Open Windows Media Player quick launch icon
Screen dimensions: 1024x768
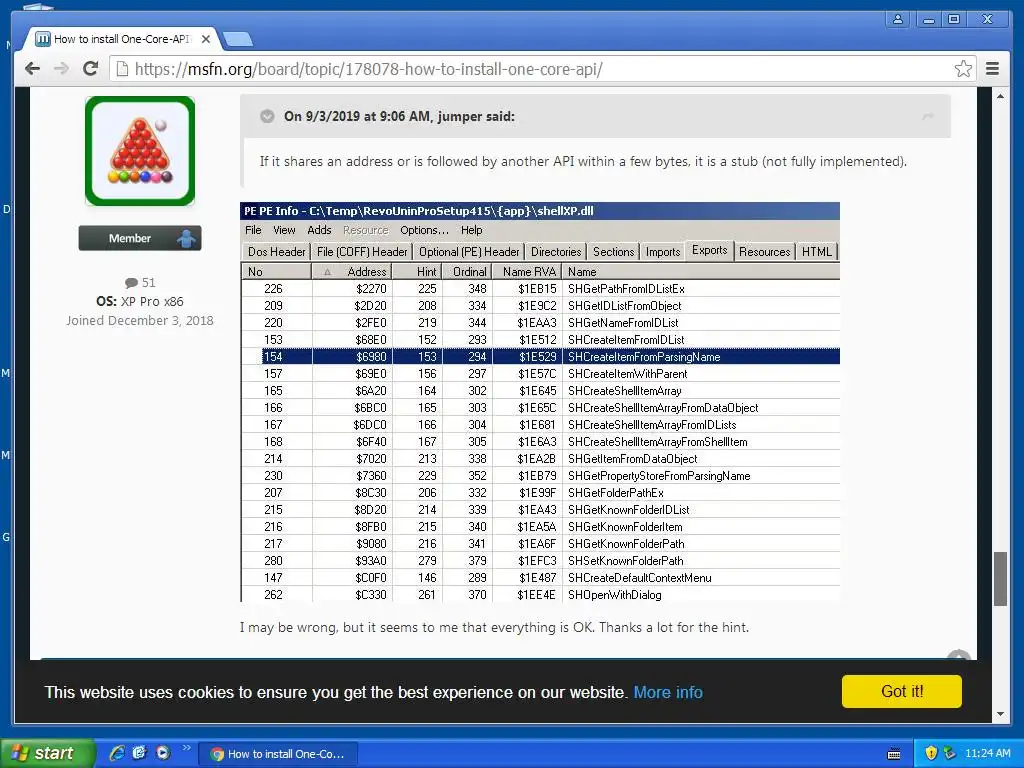point(163,753)
